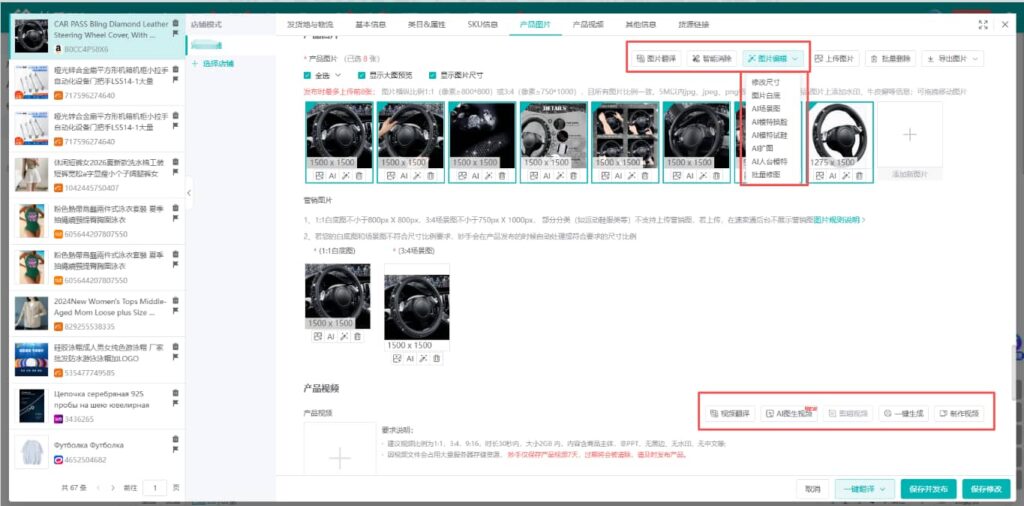
Task: Click magic wand icon under 1275 x 1500 image
Action: pos(846,176)
